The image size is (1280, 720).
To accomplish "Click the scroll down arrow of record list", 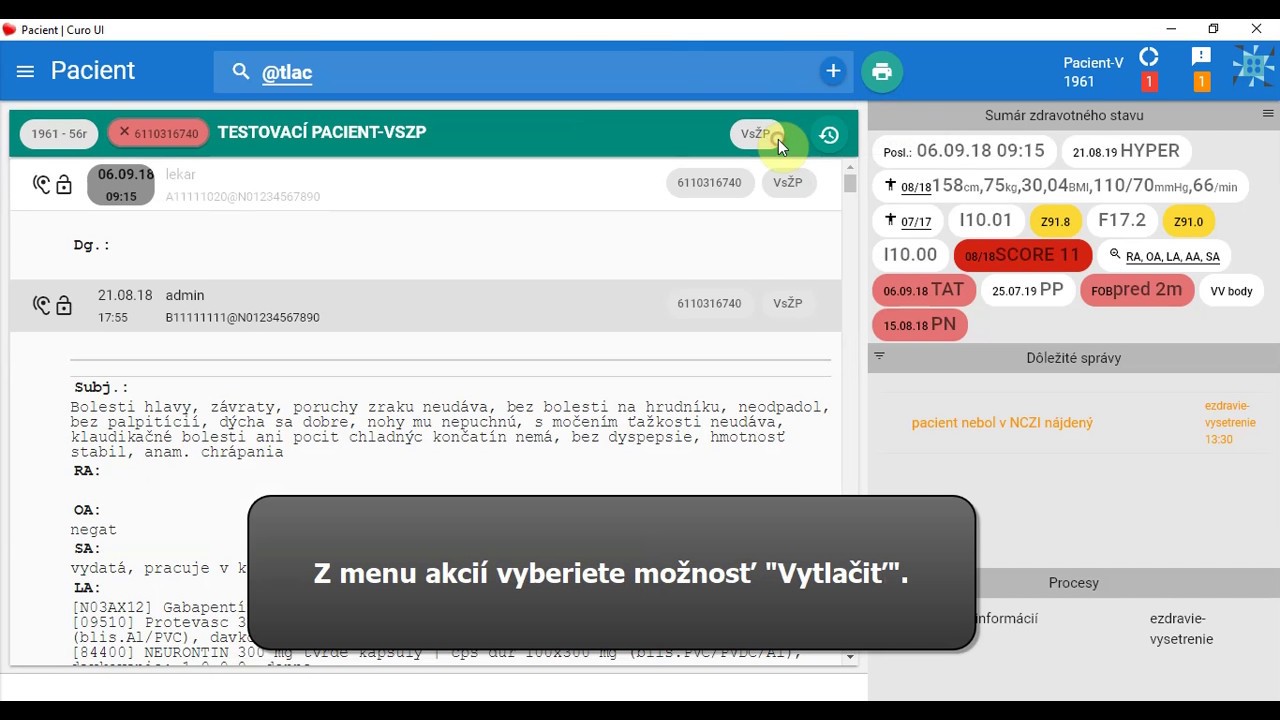I will [x=850, y=658].
